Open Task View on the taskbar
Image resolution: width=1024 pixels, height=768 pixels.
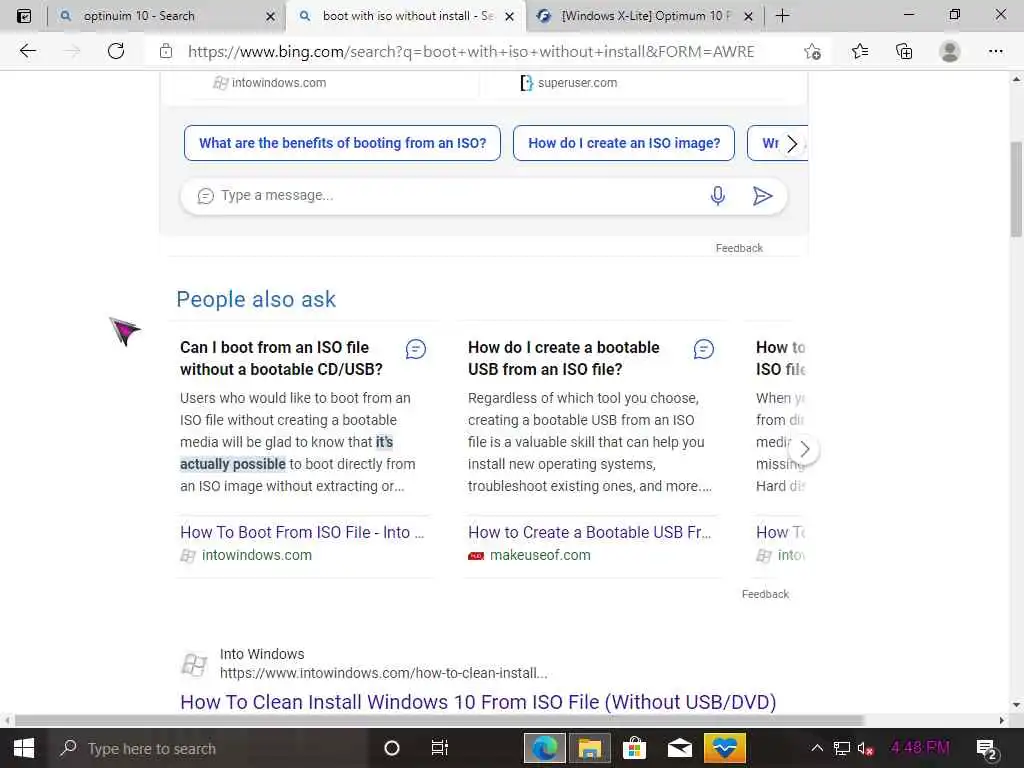[440, 748]
